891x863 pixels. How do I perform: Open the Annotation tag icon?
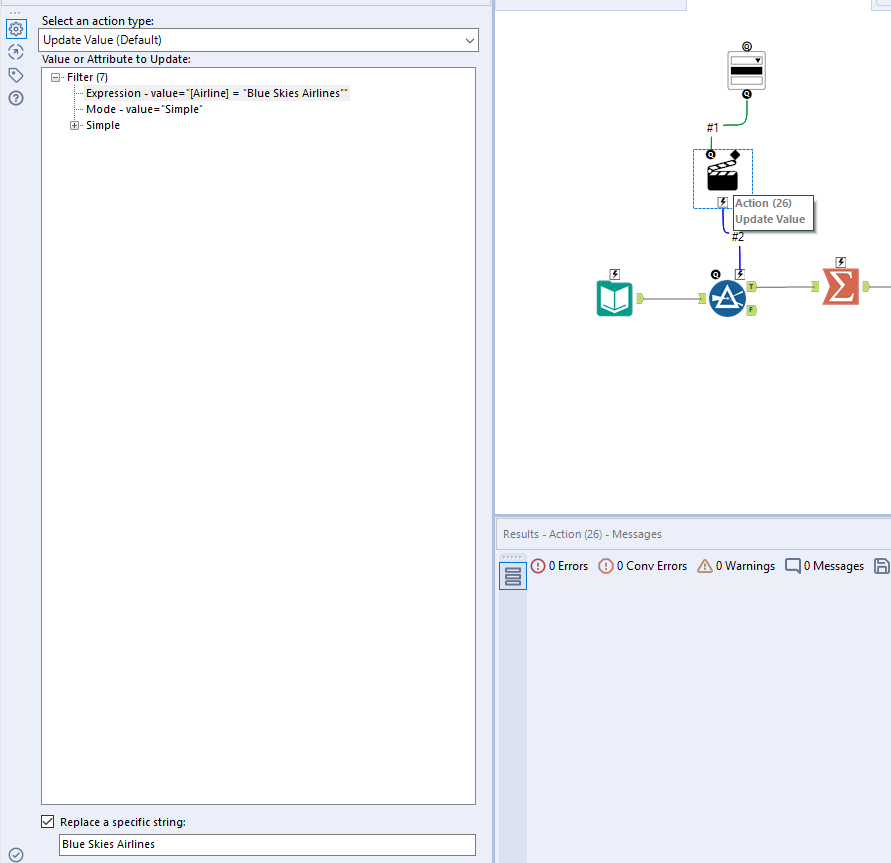click(16, 75)
